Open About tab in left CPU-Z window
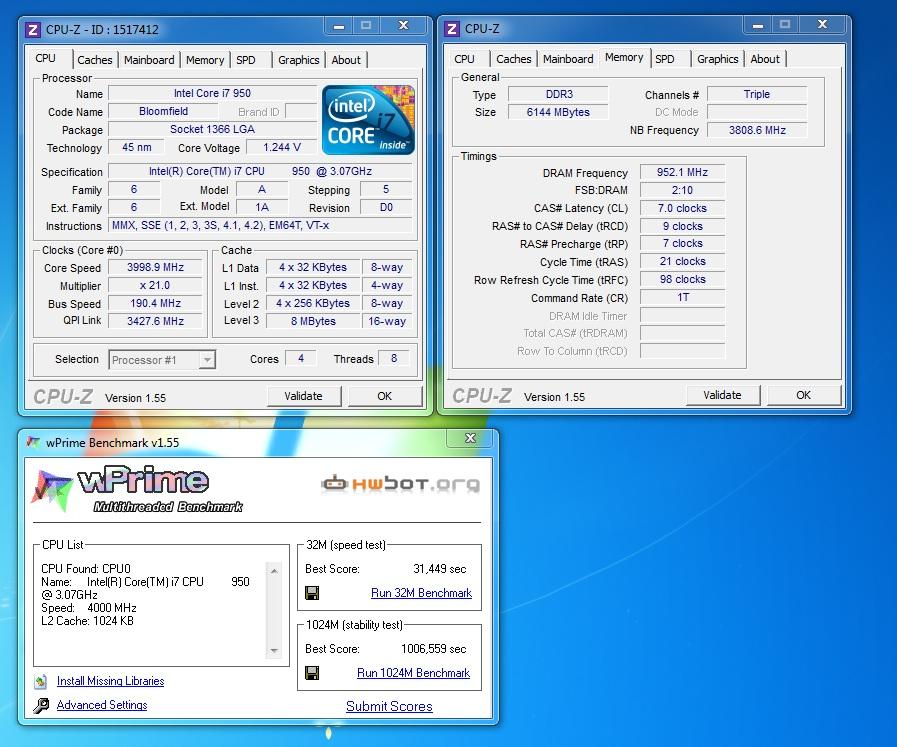 pos(346,60)
